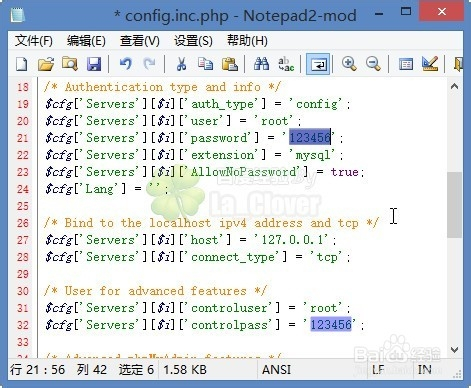Zoom in with the magnifier plus icon
This screenshot has height=388, width=471.
[x=349, y=64]
